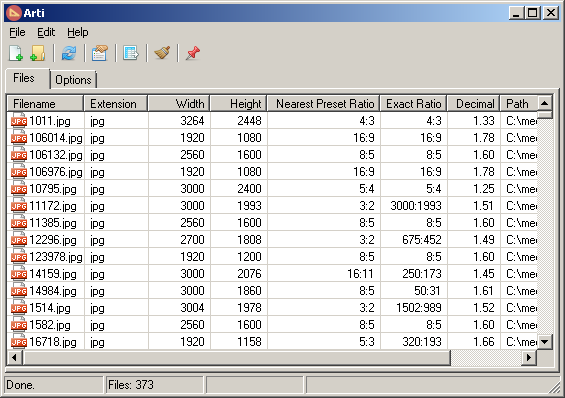Viewport: 565px width, 398px height.
Task: Select the 11172.jpg file row
Action: pos(272,206)
